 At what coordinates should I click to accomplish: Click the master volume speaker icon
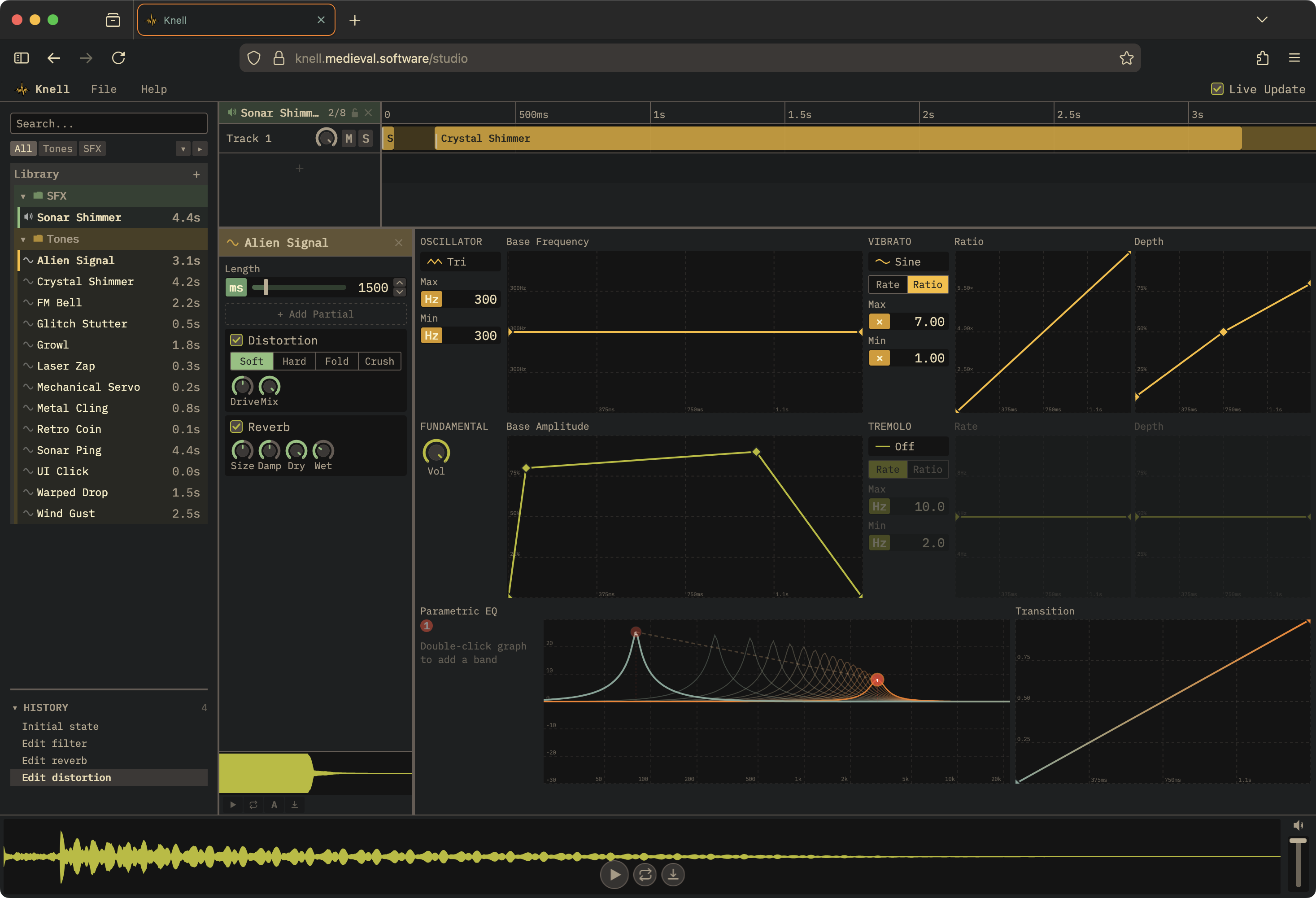pyautogui.click(x=1298, y=825)
